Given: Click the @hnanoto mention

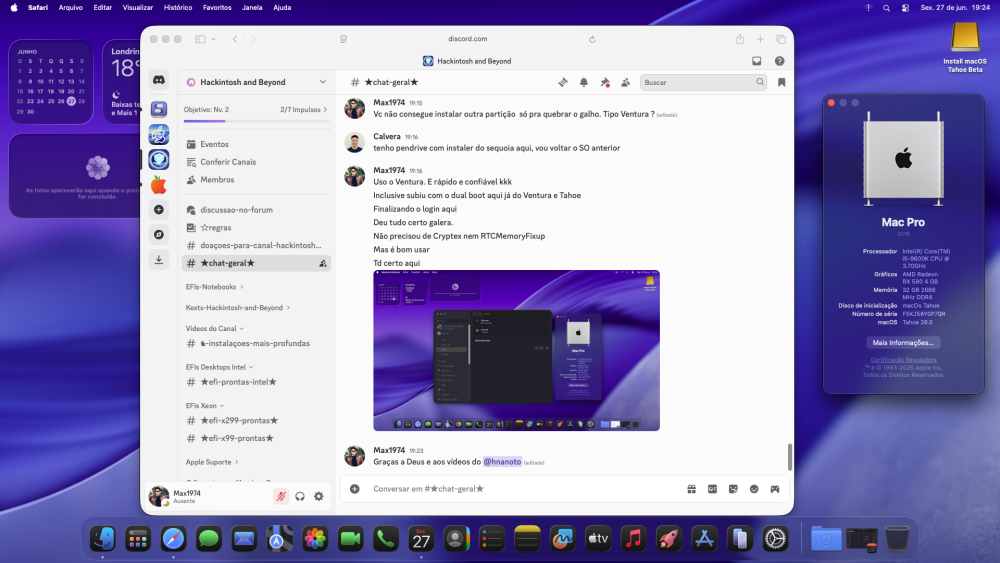Looking at the screenshot, I should pos(502,462).
